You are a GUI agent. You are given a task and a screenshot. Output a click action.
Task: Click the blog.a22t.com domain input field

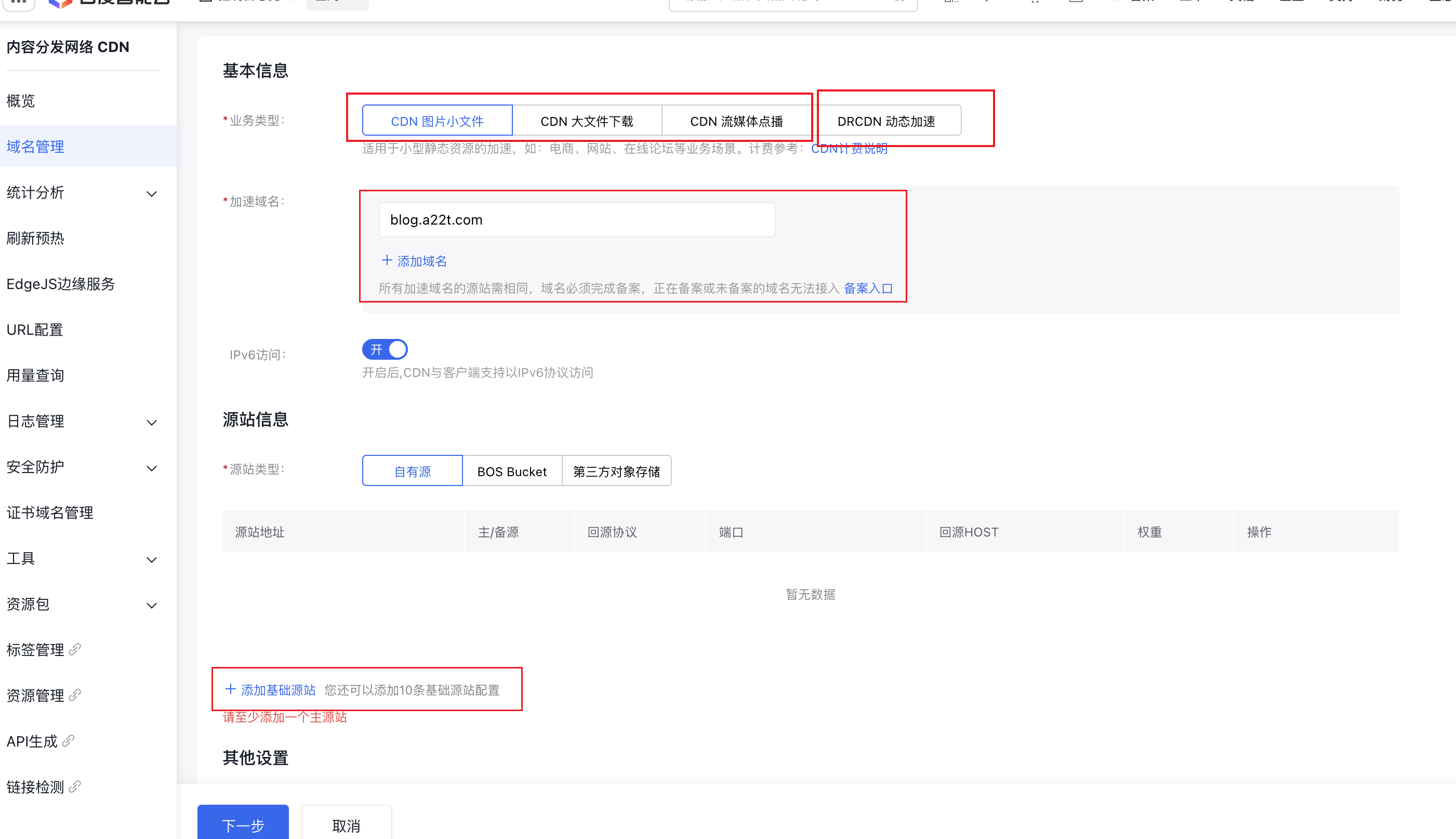[x=576, y=219]
